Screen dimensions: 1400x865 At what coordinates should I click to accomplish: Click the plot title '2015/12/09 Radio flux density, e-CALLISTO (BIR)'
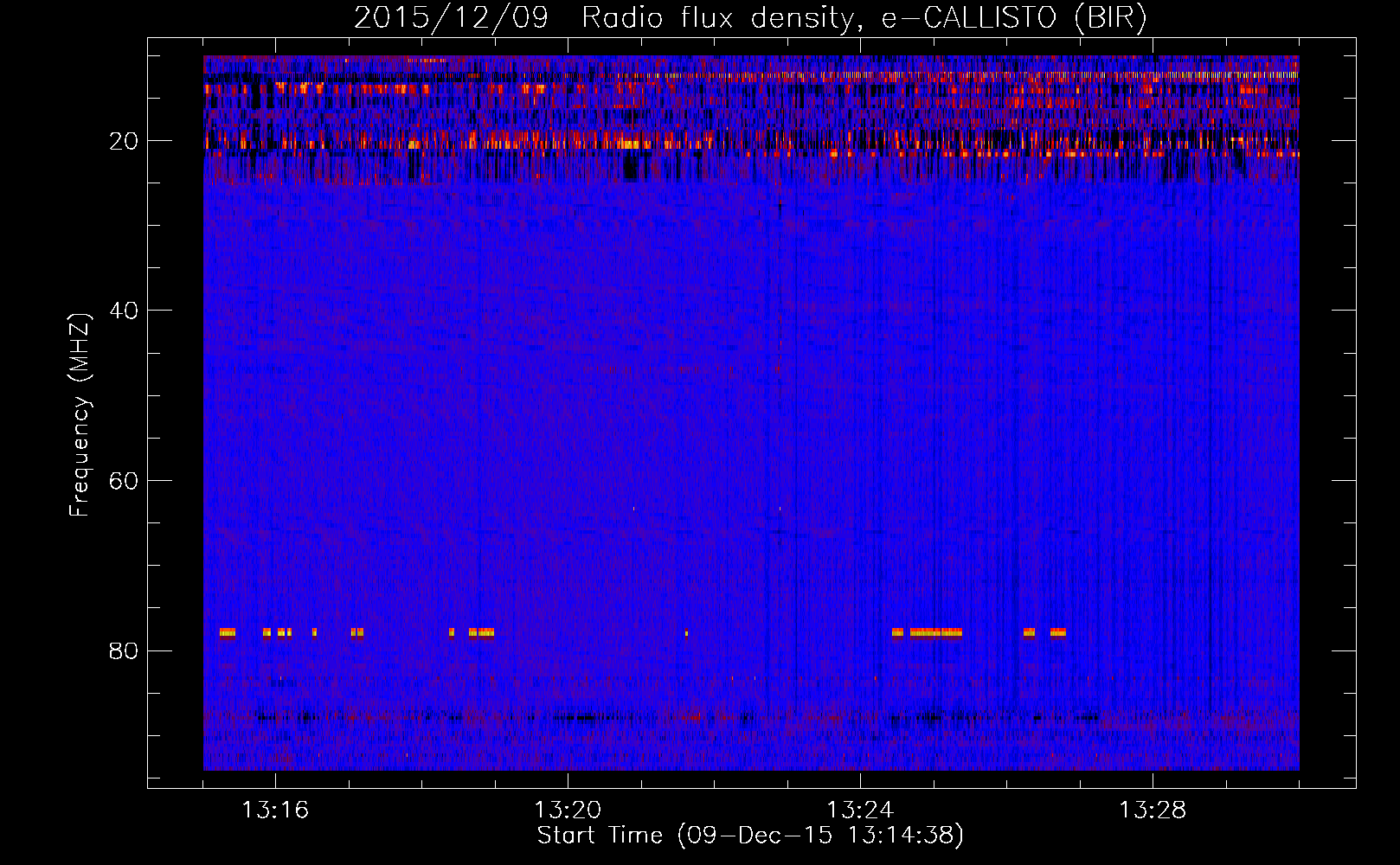750,17
